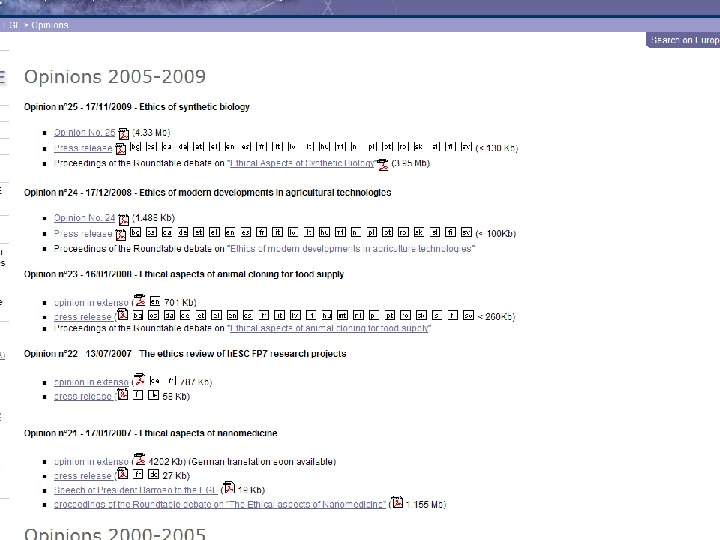Choose 'pt' language icon in Opinion 23 press release

389,315
